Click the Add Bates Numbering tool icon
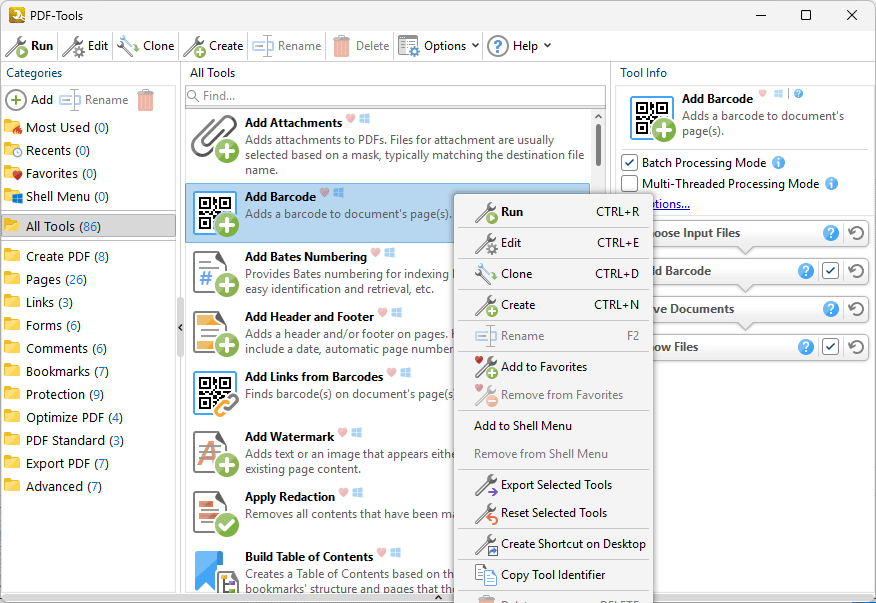The height and width of the screenshot is (603, 876). tap(215, 273)
